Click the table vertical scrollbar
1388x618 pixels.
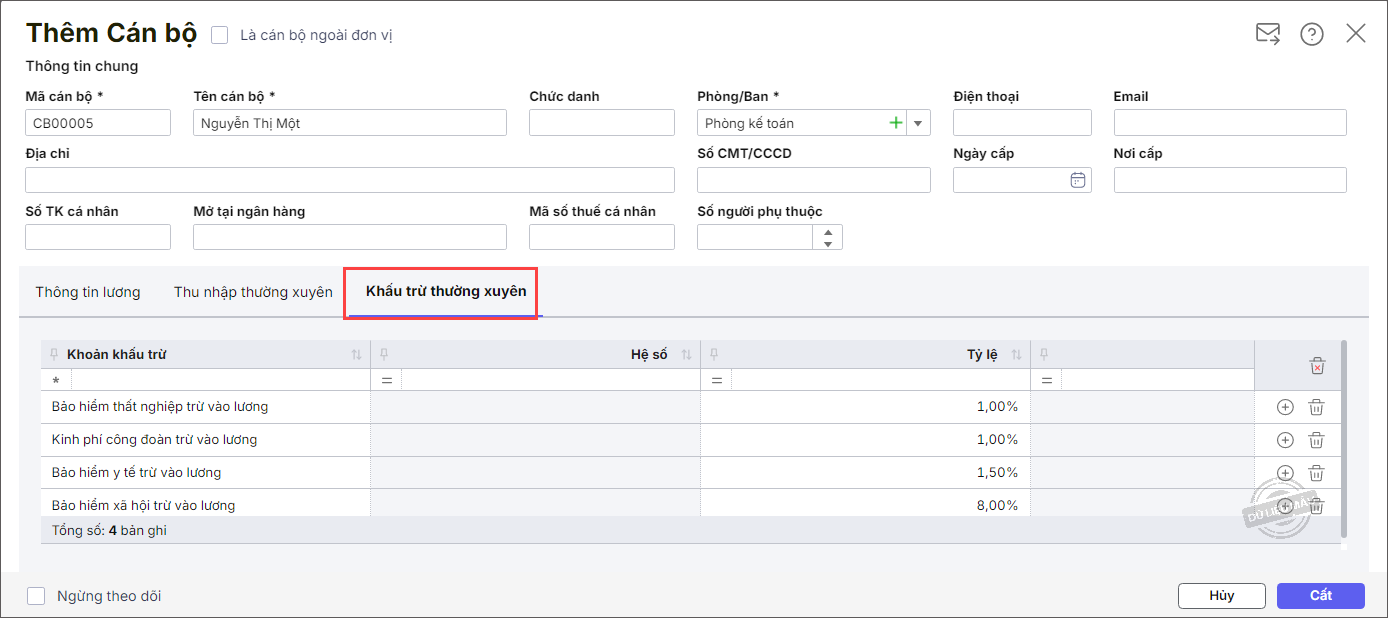coord(1343,440)
